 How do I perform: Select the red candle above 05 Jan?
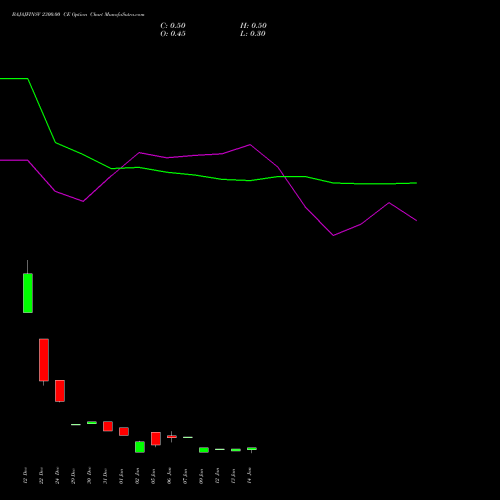pyautogui.click(x=156, y=439)
